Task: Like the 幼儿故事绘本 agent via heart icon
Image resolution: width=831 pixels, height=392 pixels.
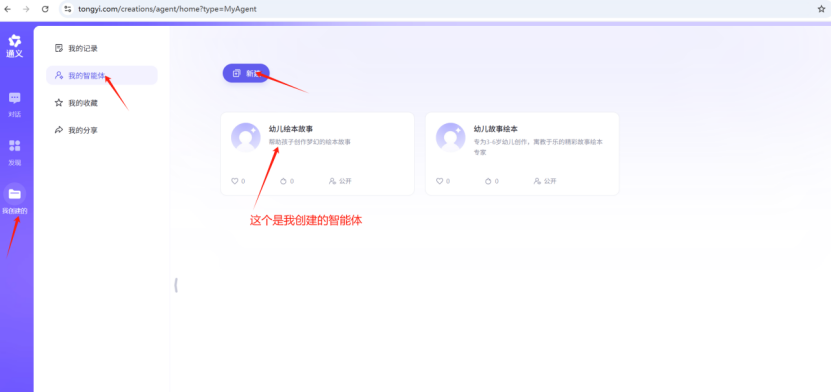Action: point(439,181)
